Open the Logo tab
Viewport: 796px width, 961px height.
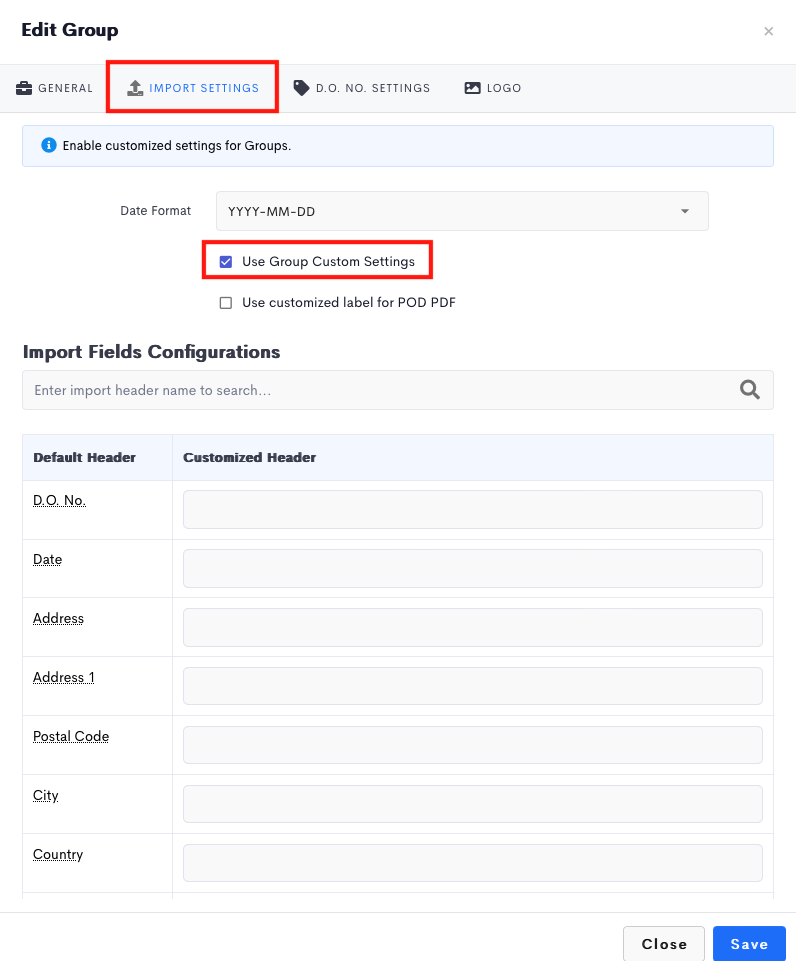tap(493, 88)
